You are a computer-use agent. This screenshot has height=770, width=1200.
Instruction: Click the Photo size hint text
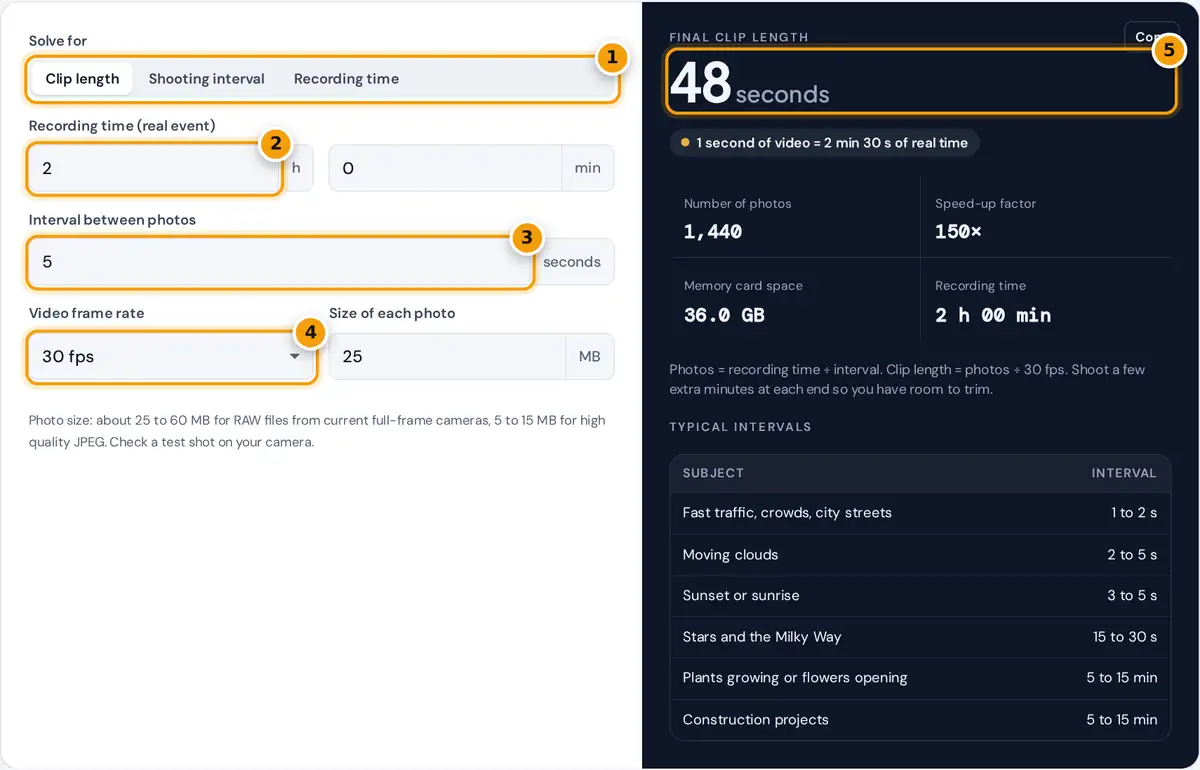(317, 431)
